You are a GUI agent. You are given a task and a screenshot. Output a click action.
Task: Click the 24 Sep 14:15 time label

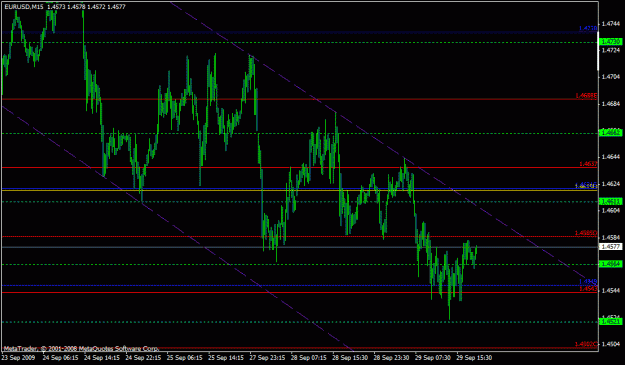(102, 358)
